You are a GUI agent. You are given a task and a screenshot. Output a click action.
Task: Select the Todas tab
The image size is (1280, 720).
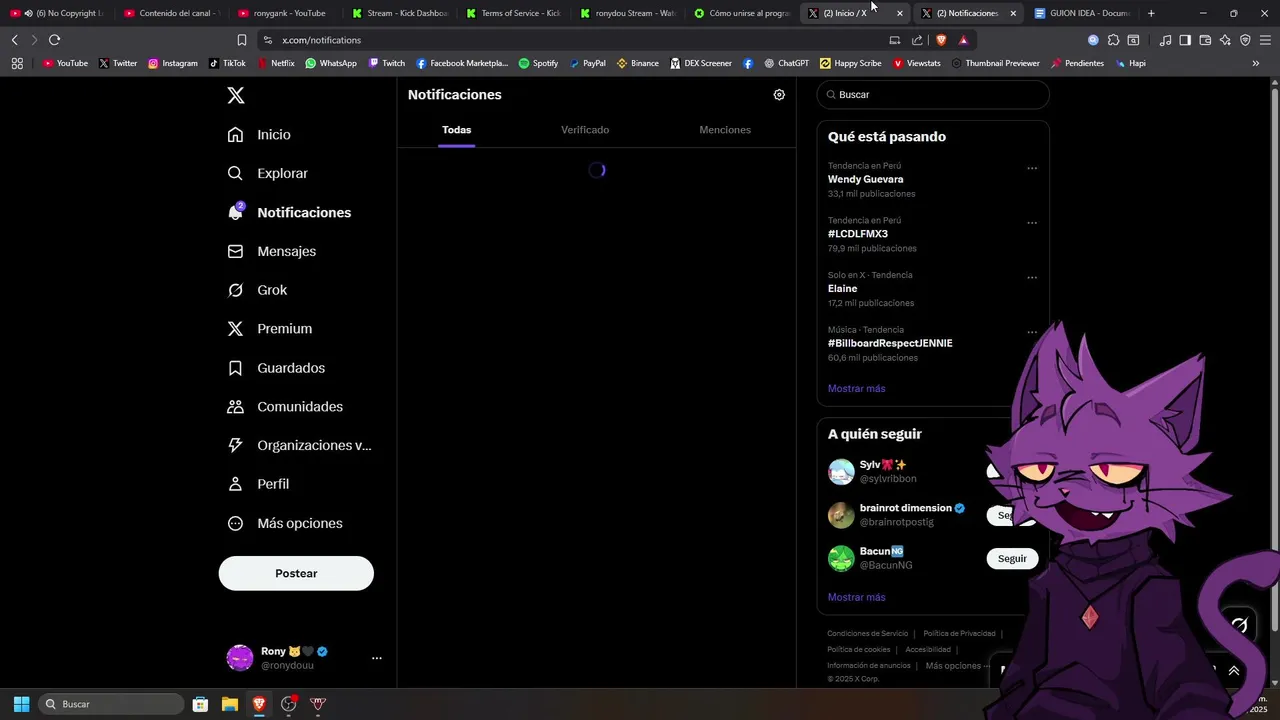pyautogui.click(x=456, y=130)
